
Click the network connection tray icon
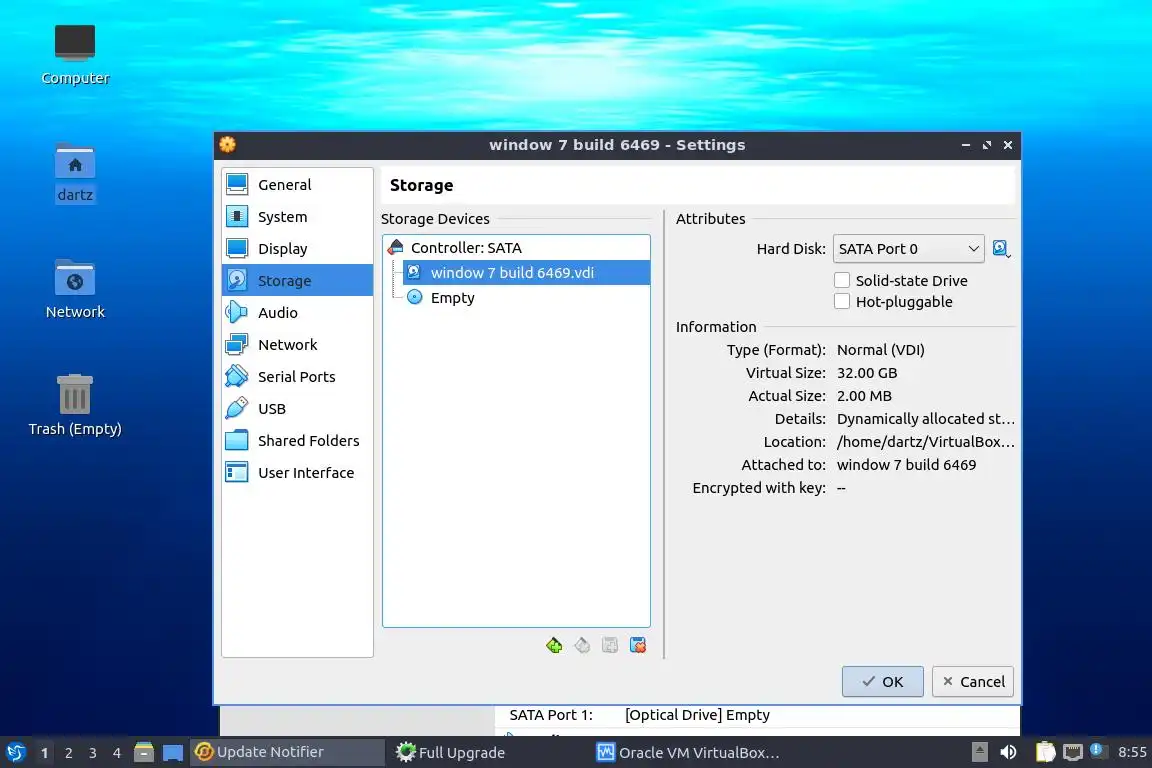point(1073,752)
